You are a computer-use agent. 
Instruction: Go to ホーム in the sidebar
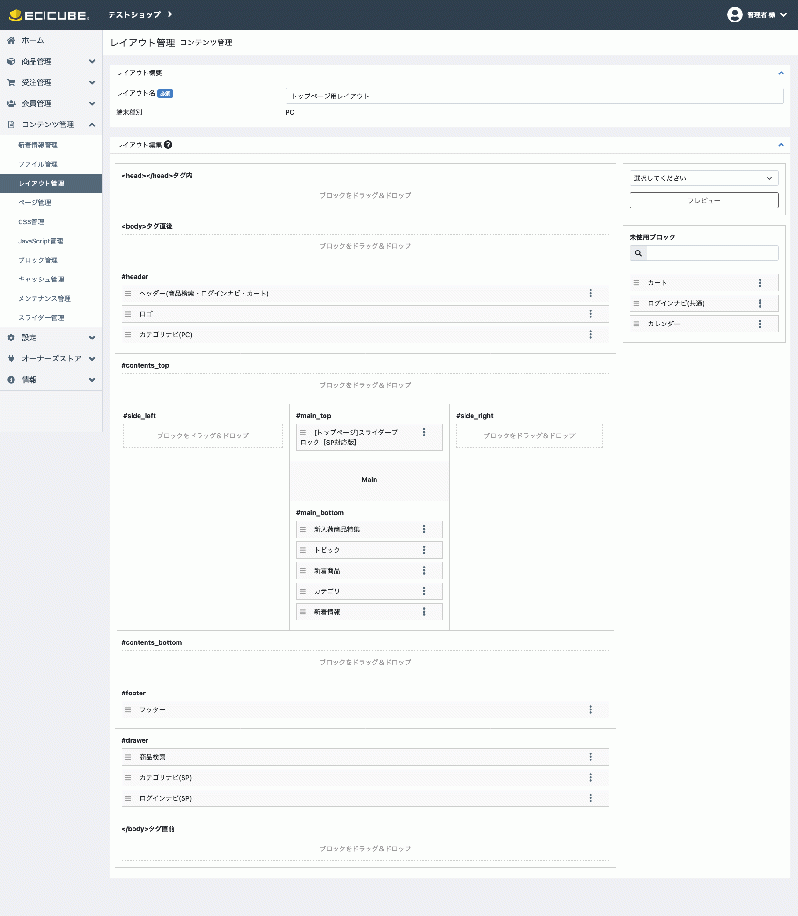coord(51,40)
